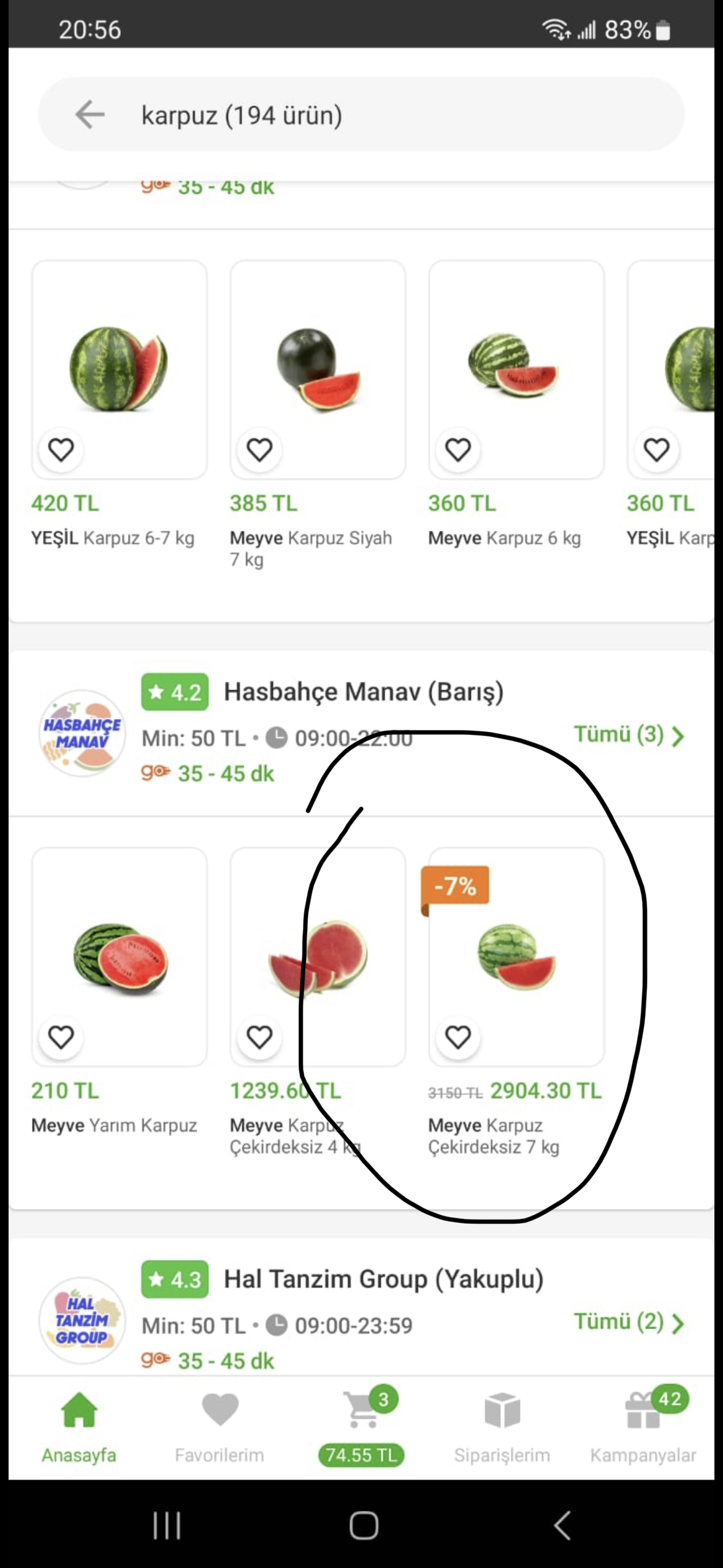
Task: Favorite the Meyve Karpuz Siyah 7 kg
Action: coord(259,450)
